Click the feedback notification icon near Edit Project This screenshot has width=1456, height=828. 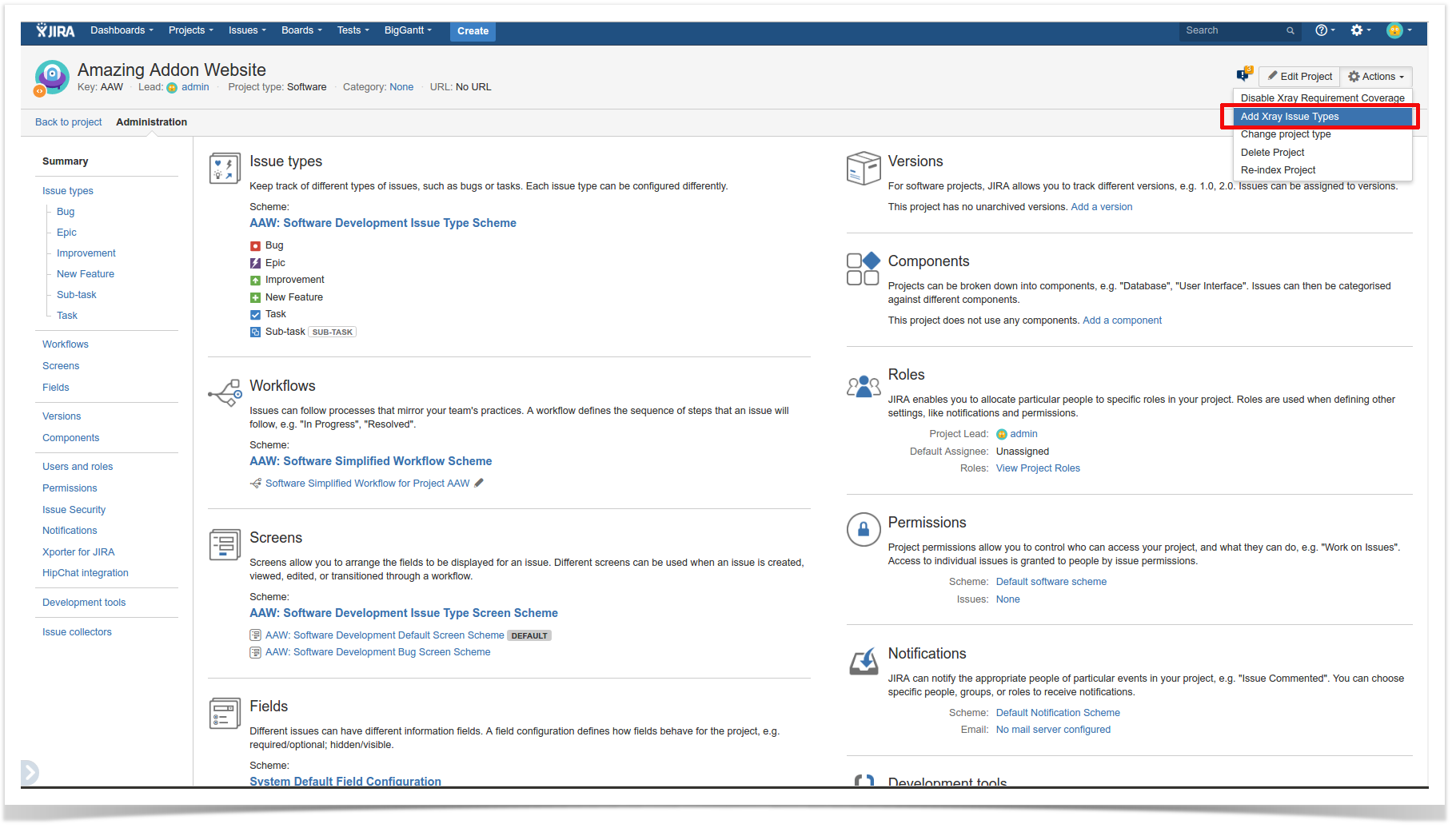coord(1243,74)
